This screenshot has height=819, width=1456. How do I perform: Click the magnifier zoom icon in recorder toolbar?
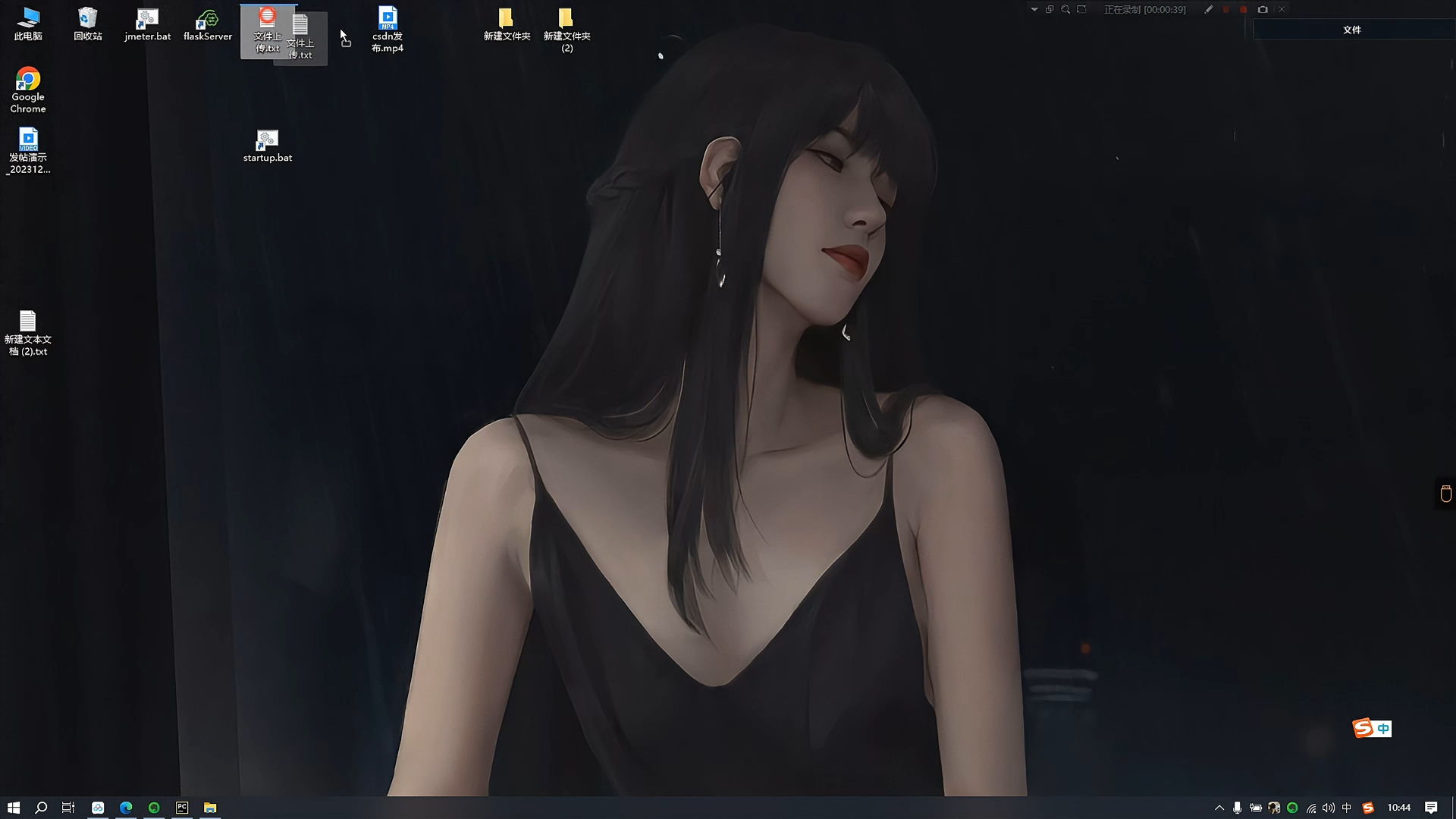click(1065, 9)
